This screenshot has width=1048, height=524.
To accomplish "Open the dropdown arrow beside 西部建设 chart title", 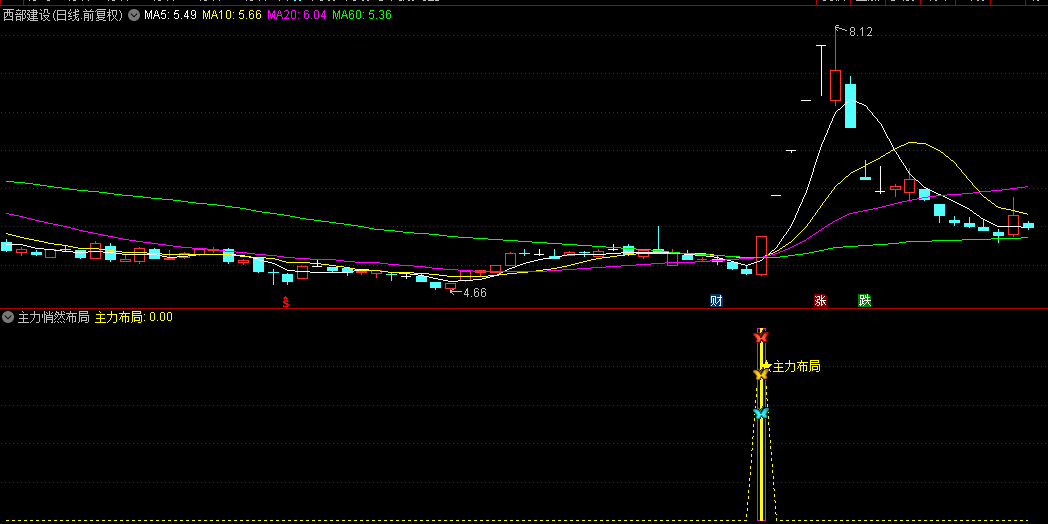I will click(x=134, y=15).
